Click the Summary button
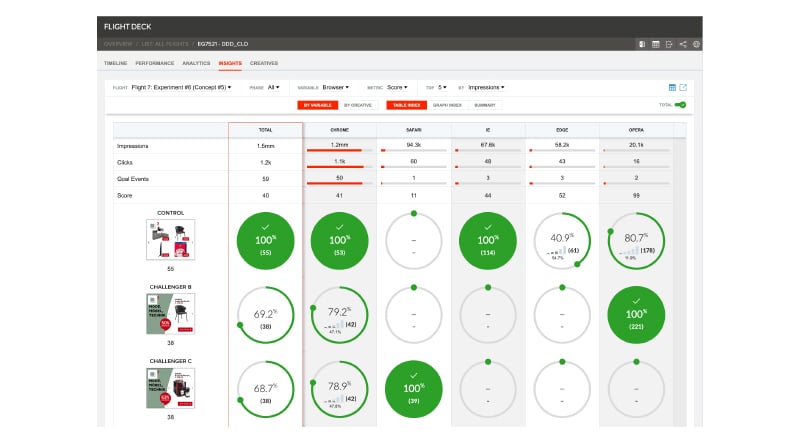 tap(485, 105)
